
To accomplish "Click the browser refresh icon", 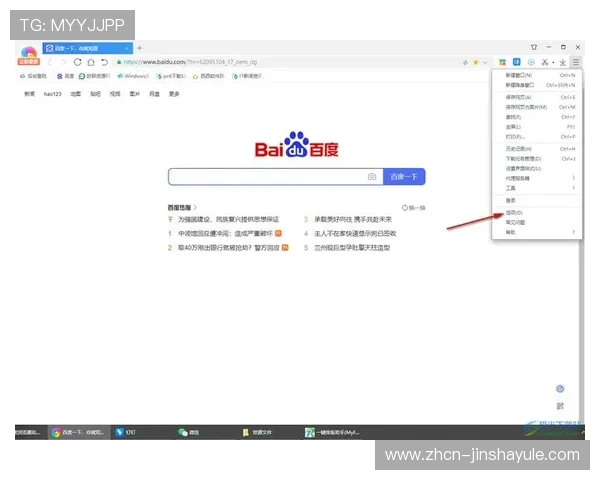I will click(78, 62).
